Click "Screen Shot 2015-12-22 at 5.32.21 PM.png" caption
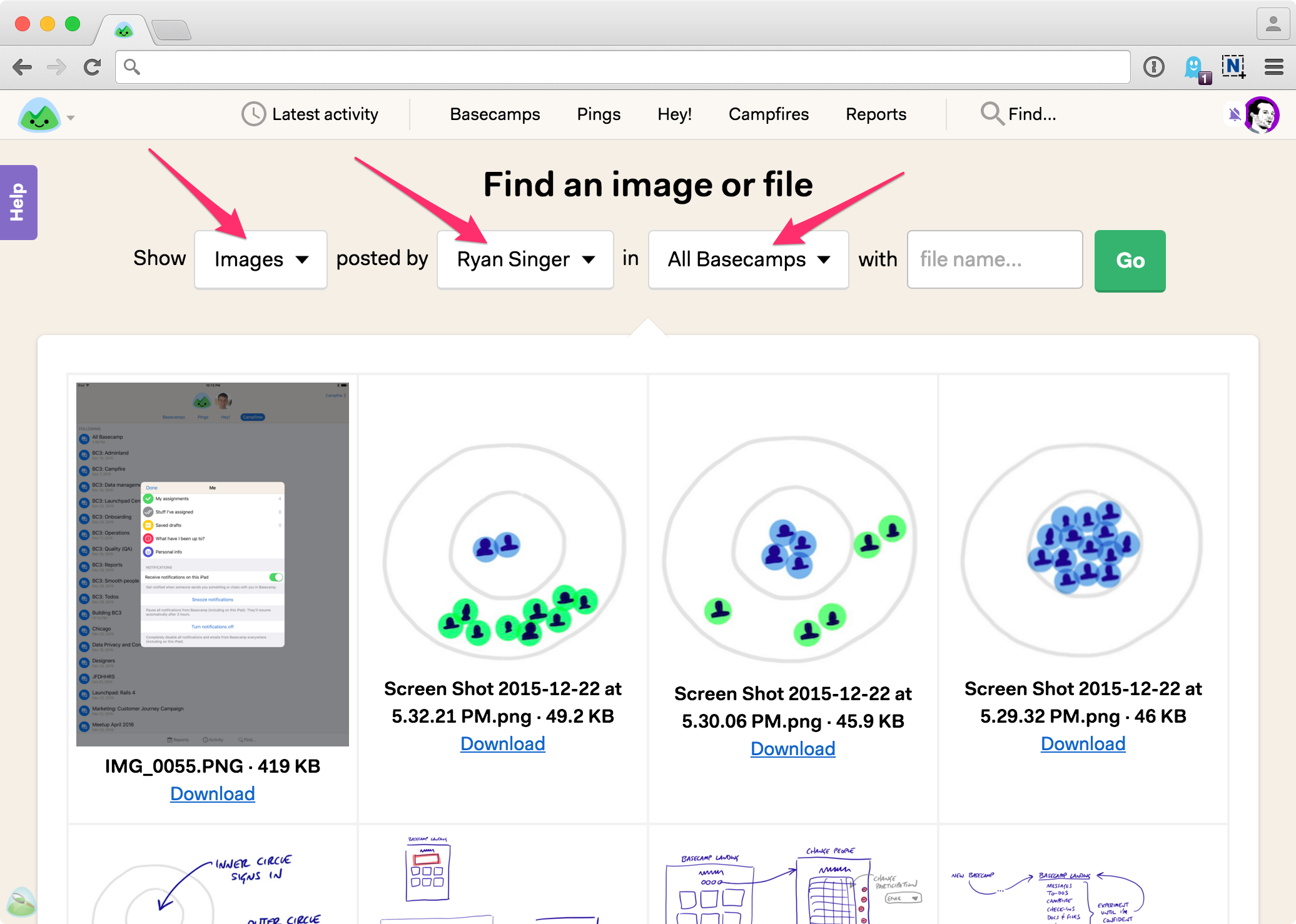The width and height of the screenshot is (1296, 924). (503, 703)
